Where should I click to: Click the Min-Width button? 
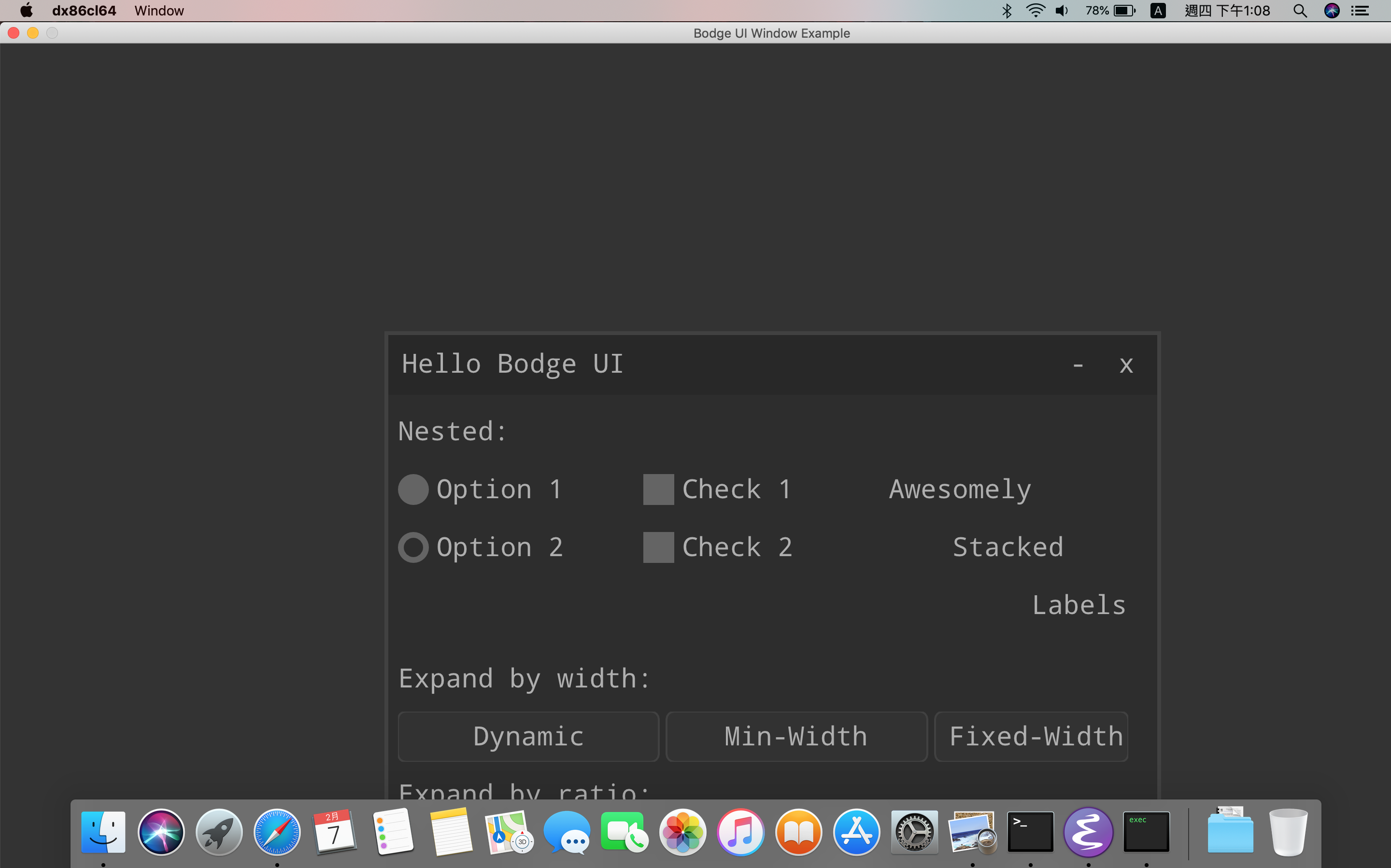[796, 737]
